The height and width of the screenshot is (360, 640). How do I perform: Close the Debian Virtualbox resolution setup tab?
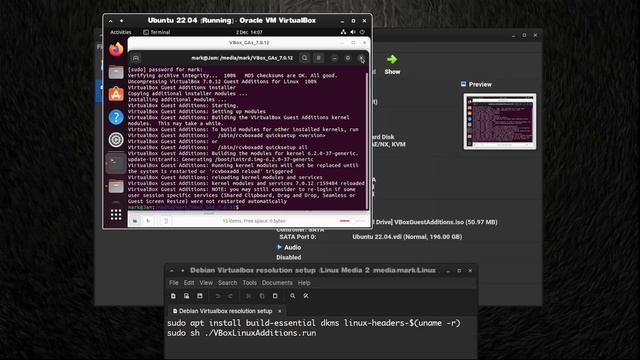tap(280, 311)
